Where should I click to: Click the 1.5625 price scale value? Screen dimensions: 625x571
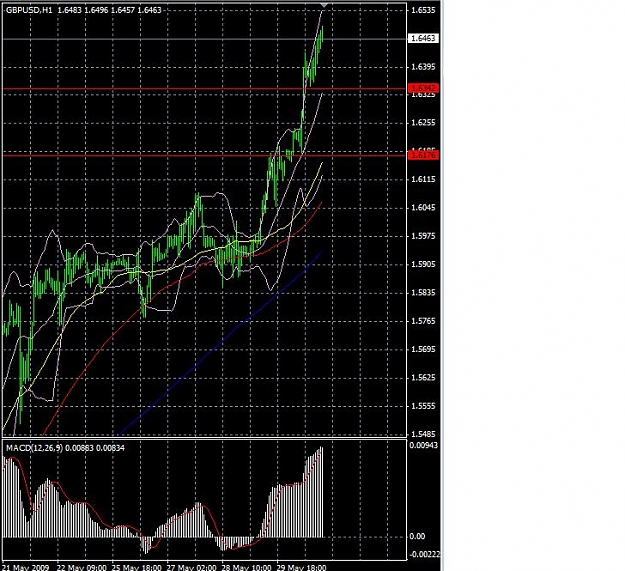pyautogui.click(x=423, y=377)
